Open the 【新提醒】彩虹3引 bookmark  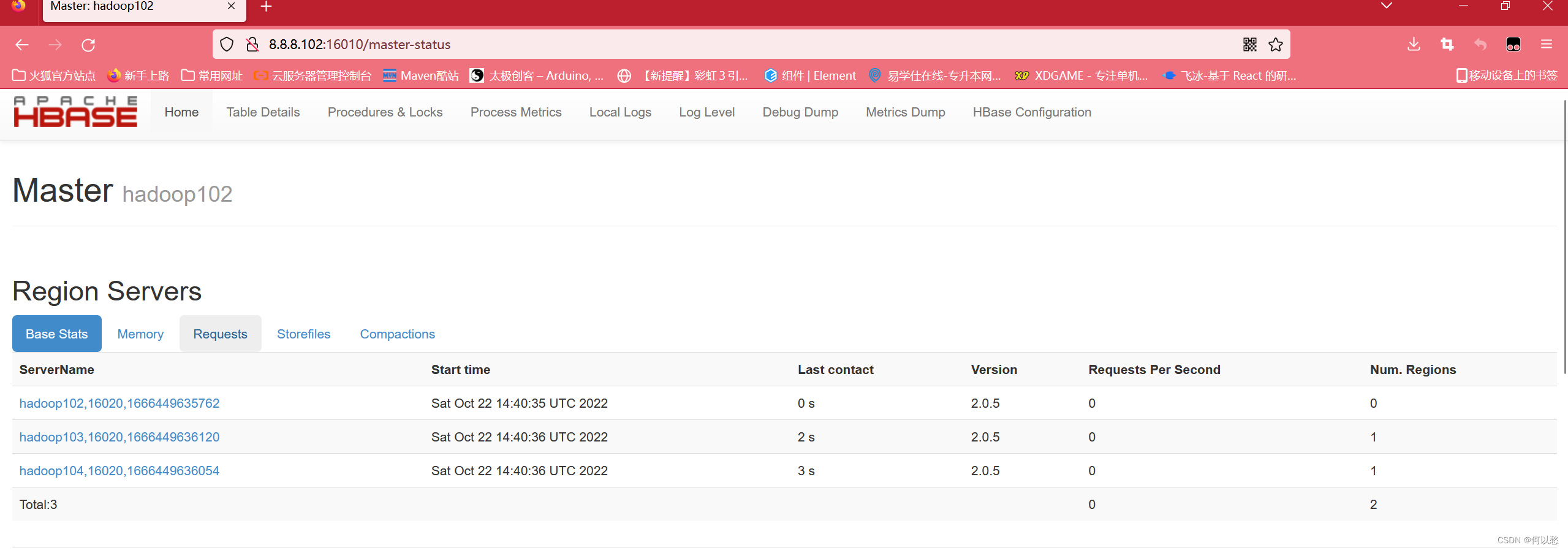(x=683, y=75)
